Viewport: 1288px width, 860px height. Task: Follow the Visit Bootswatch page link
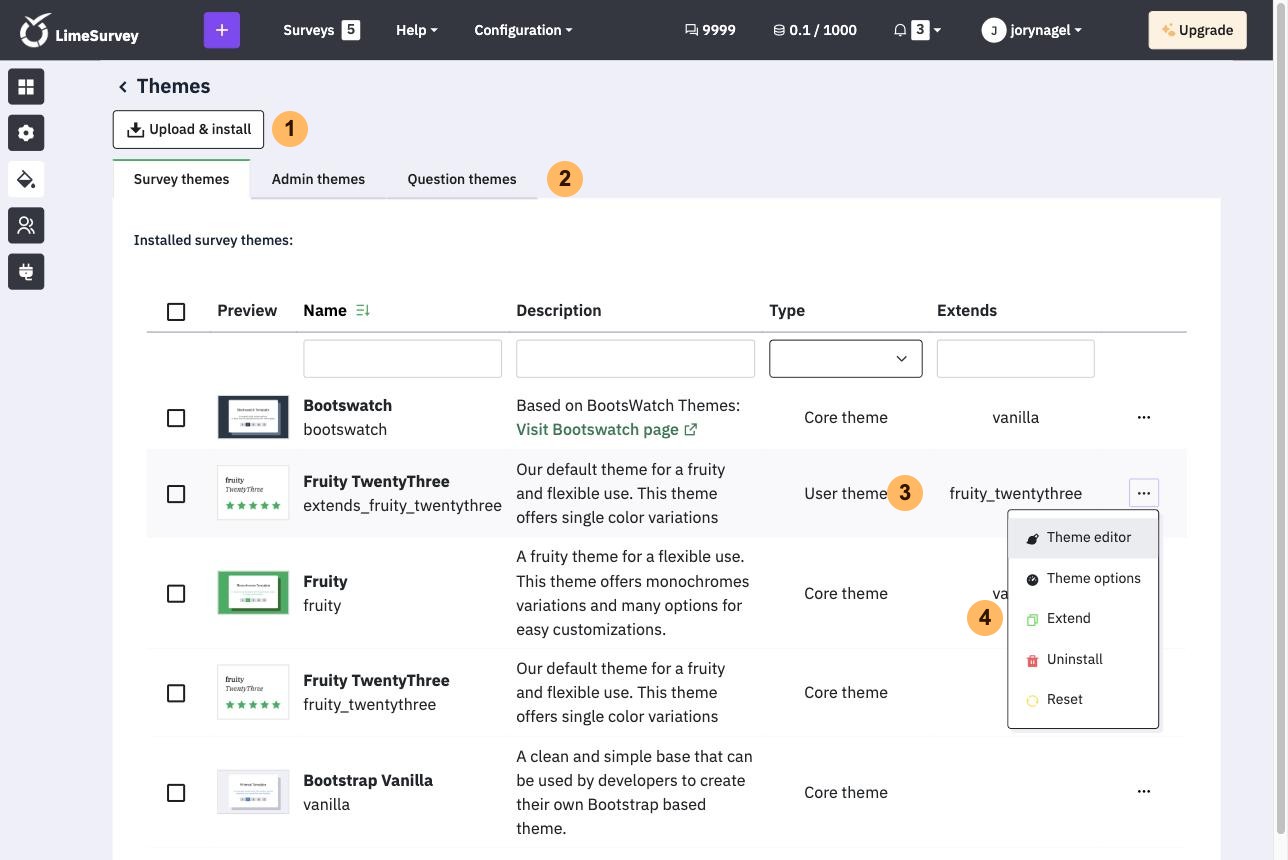pos(607,429)
